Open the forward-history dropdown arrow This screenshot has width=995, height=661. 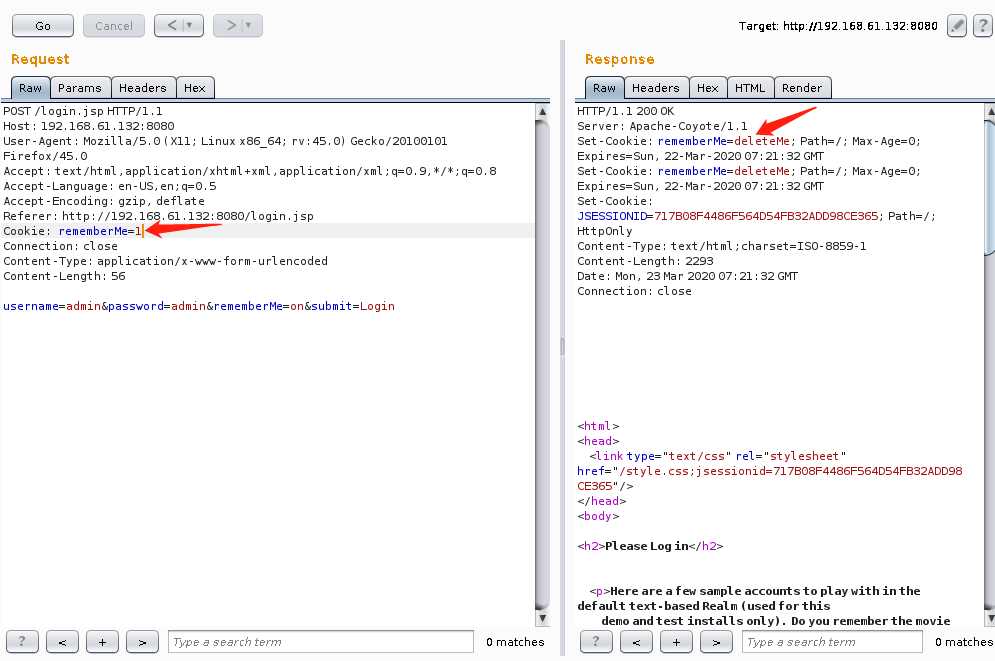click(x=249, y=25)
